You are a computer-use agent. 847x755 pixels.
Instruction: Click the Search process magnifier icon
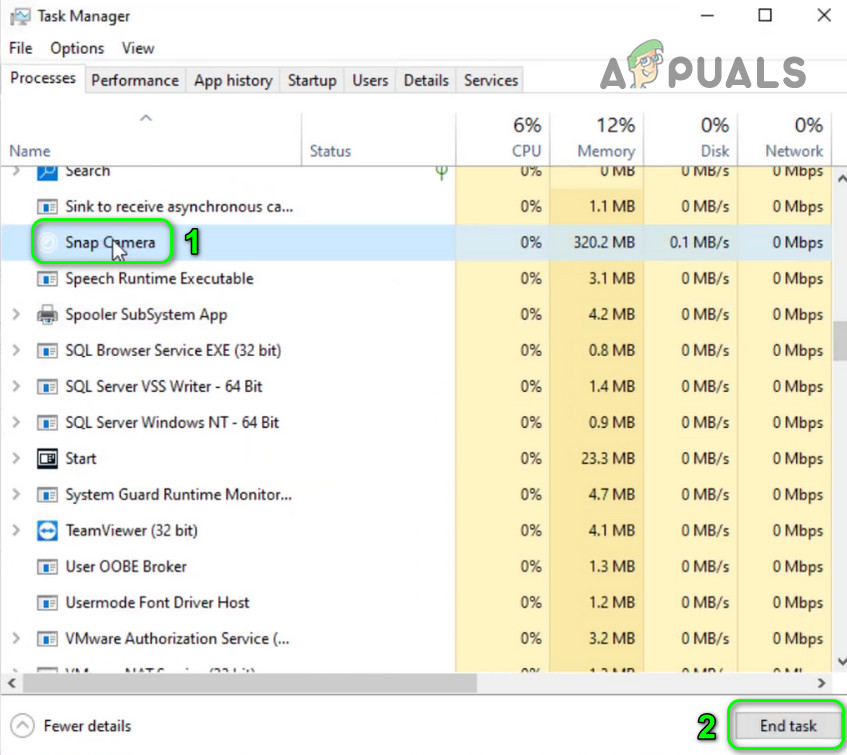coord(48,173)
